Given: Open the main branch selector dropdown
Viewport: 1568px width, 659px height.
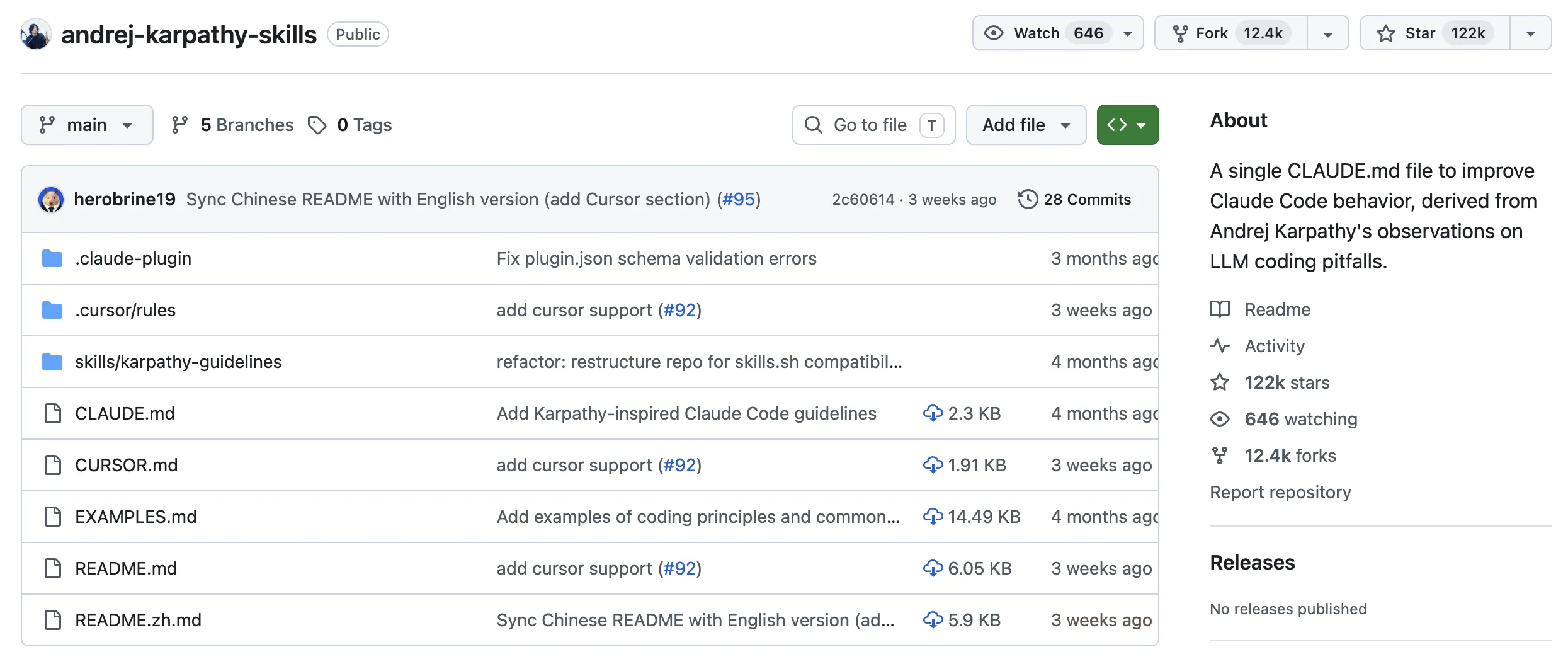Looking at the screenshot, I should tap(87, 125).
